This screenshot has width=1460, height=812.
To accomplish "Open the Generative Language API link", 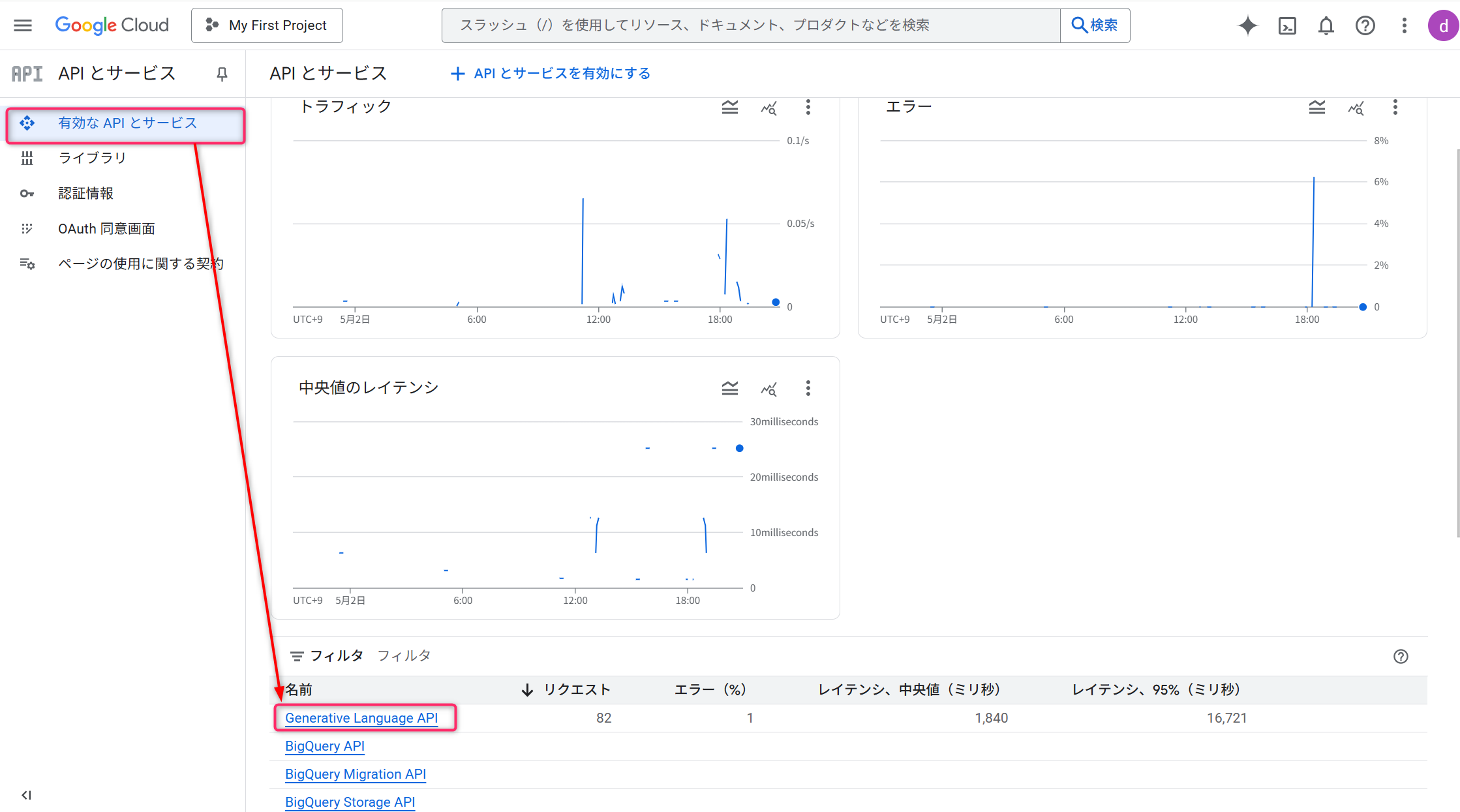I will [x=361, y=718].
